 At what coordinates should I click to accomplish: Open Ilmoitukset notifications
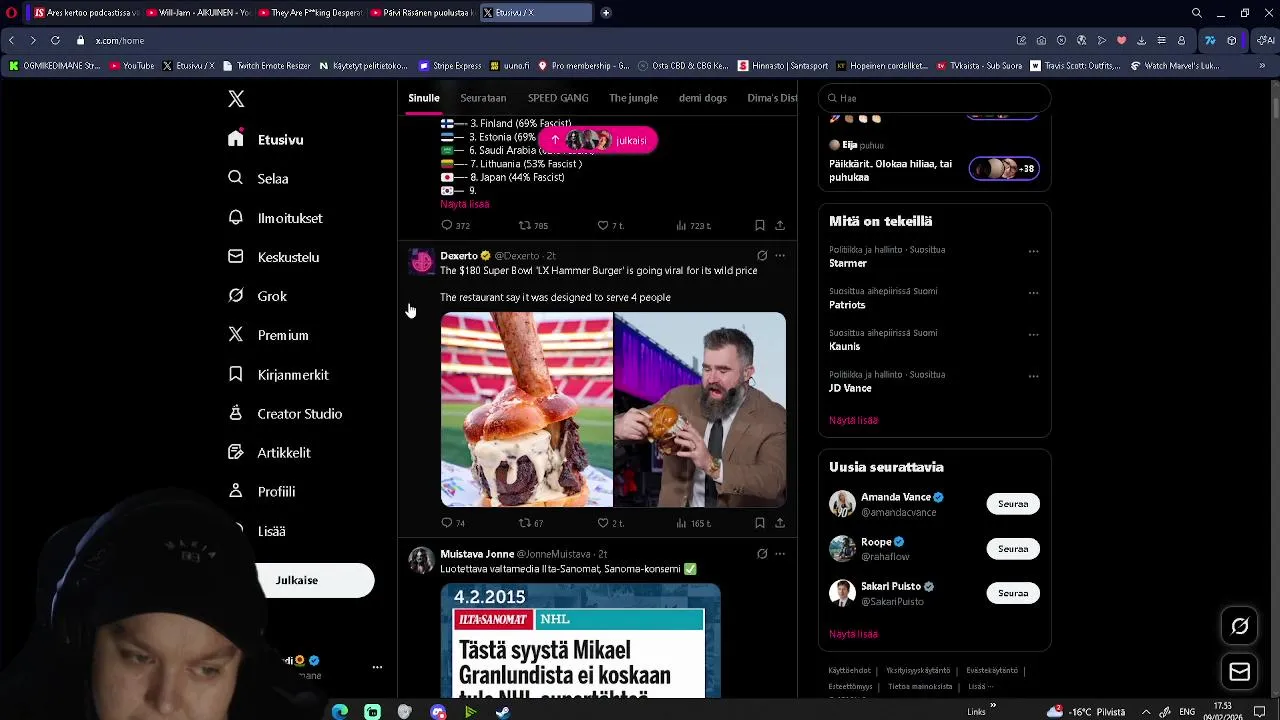(x=275, y=218)
